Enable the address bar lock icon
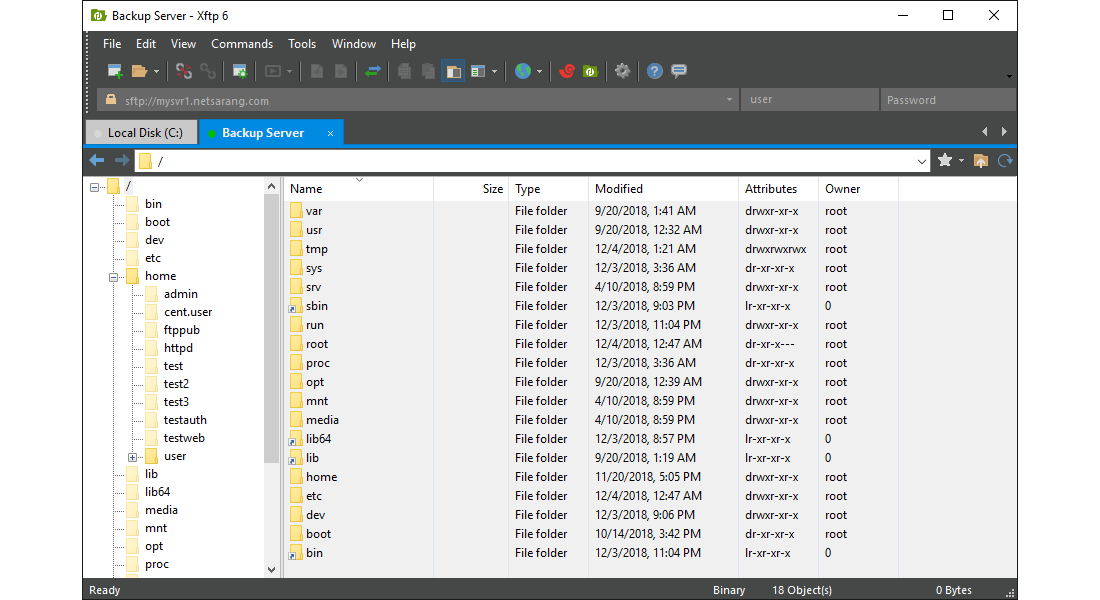 tap(110, 100)
